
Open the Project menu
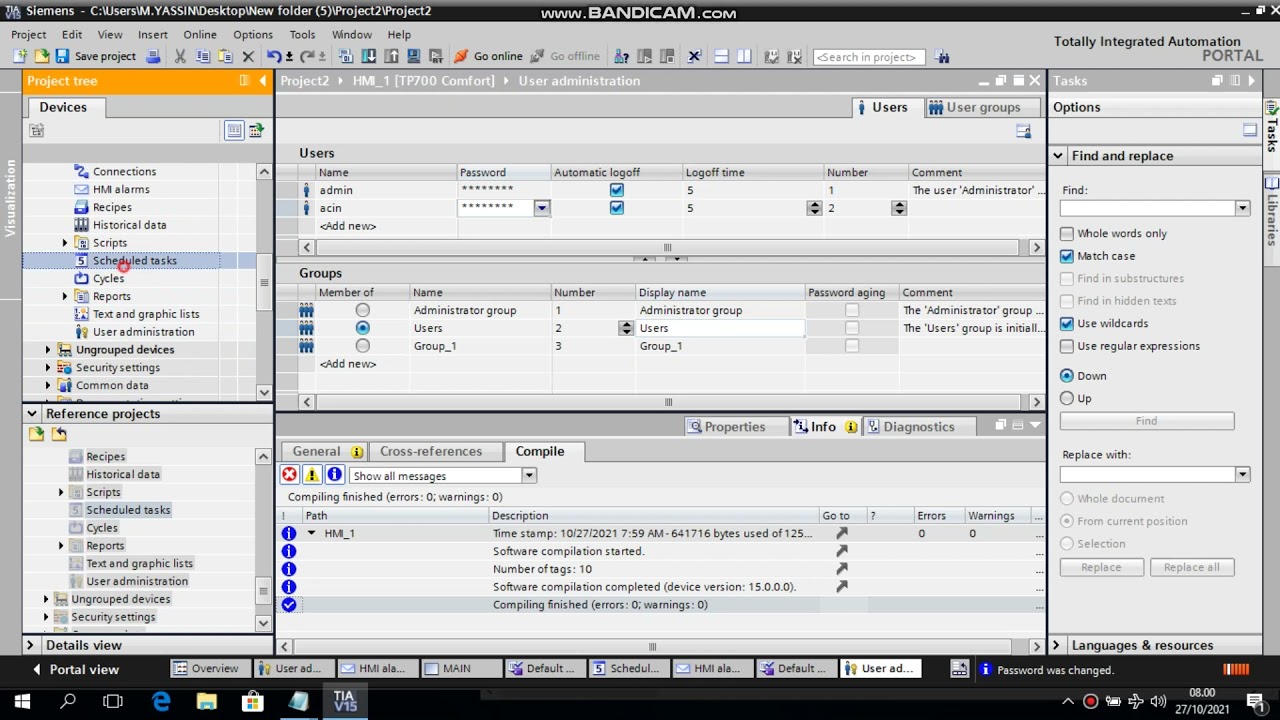coord(29,34)
